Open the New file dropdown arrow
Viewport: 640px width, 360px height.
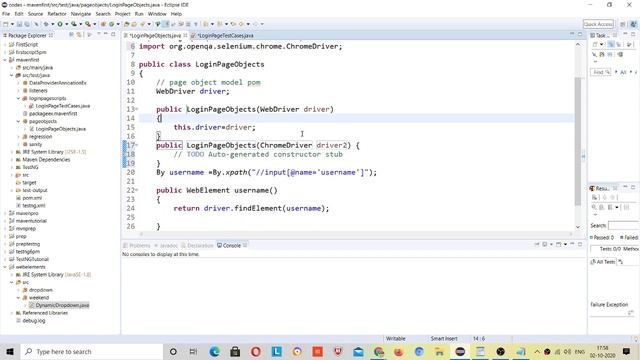point(12,24)
